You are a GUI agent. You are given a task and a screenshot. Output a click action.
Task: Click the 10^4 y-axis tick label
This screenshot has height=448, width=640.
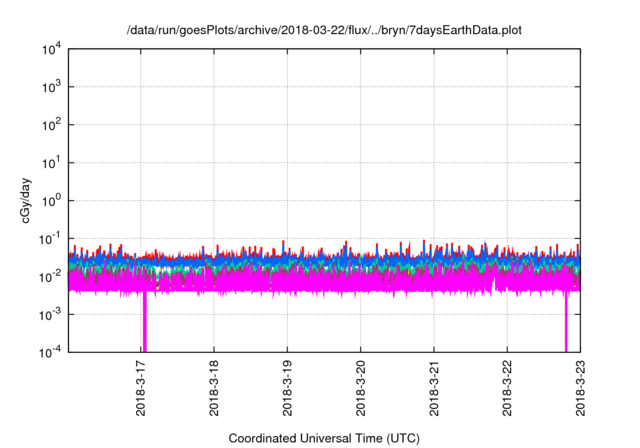coord(51,49)
